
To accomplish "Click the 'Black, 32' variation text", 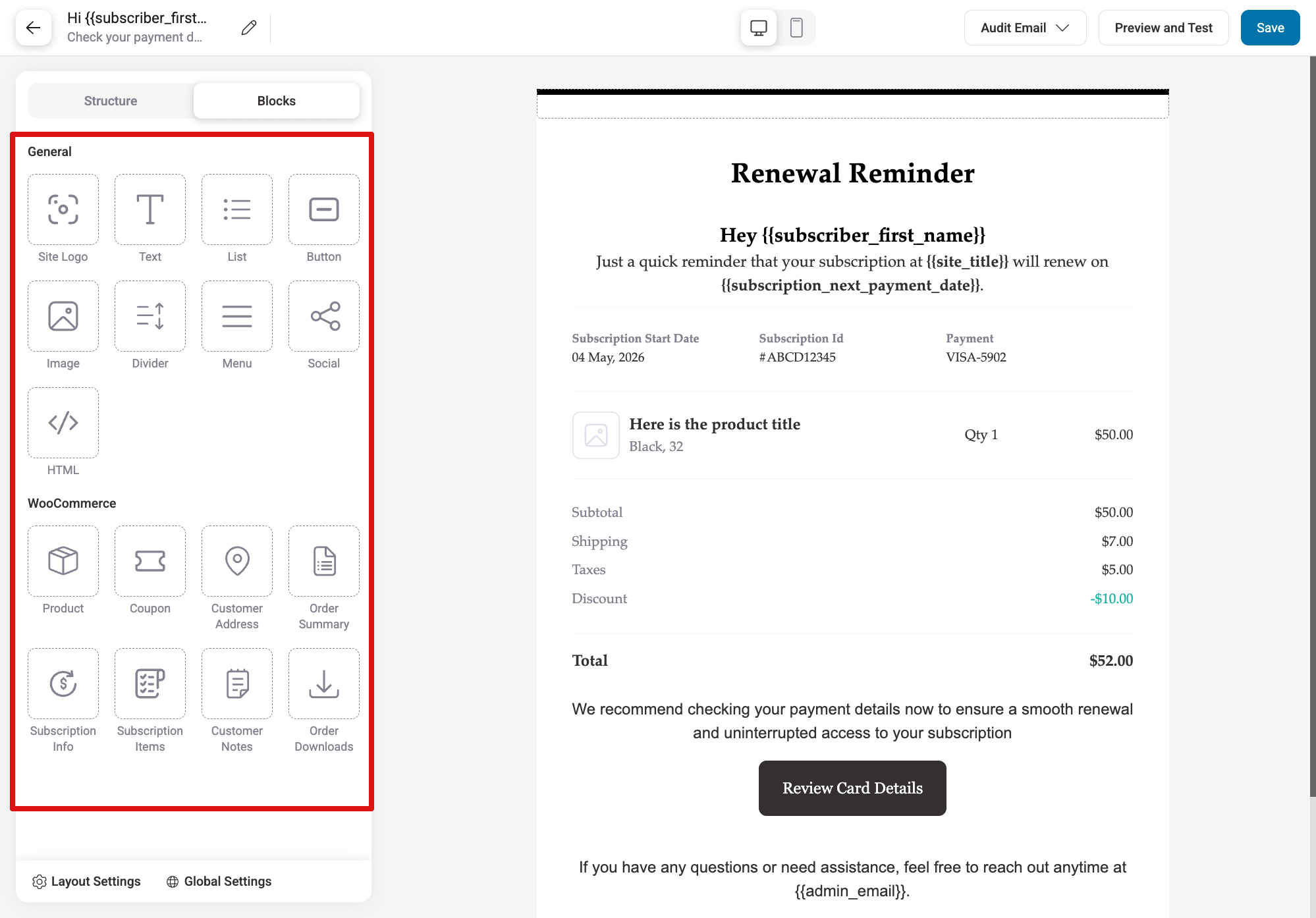I will 656,446.
